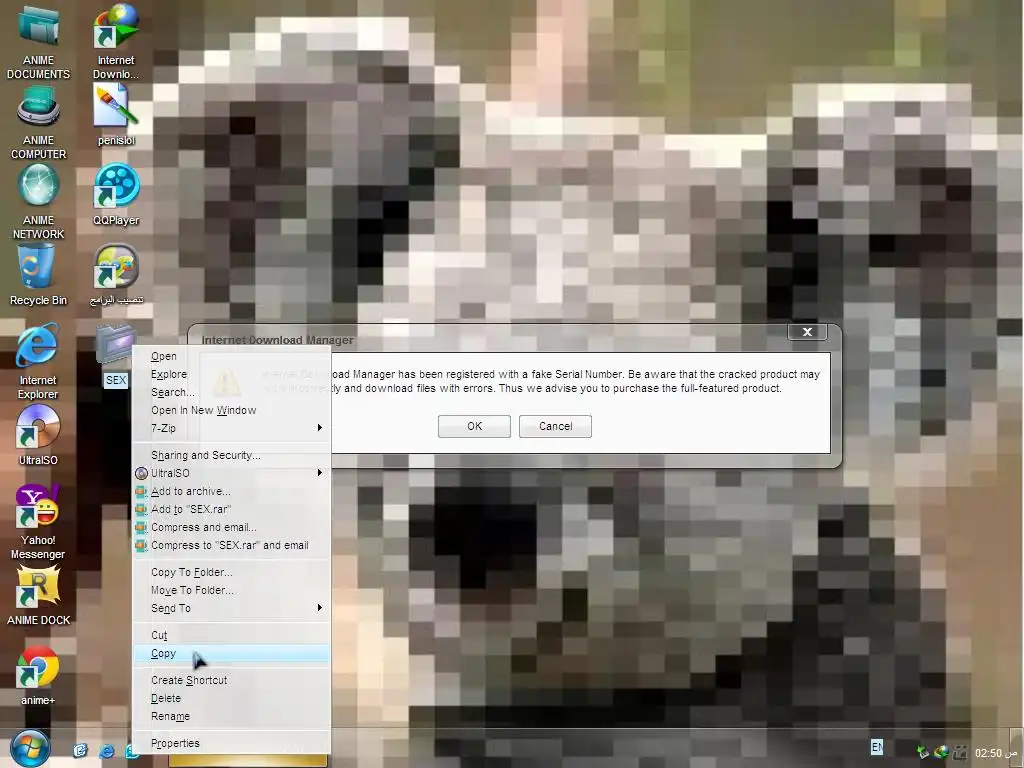This screenshot has width=1024, height=768.
Task: Select the Yahoo! Messenger desktop shortcut
Action: 38,522
